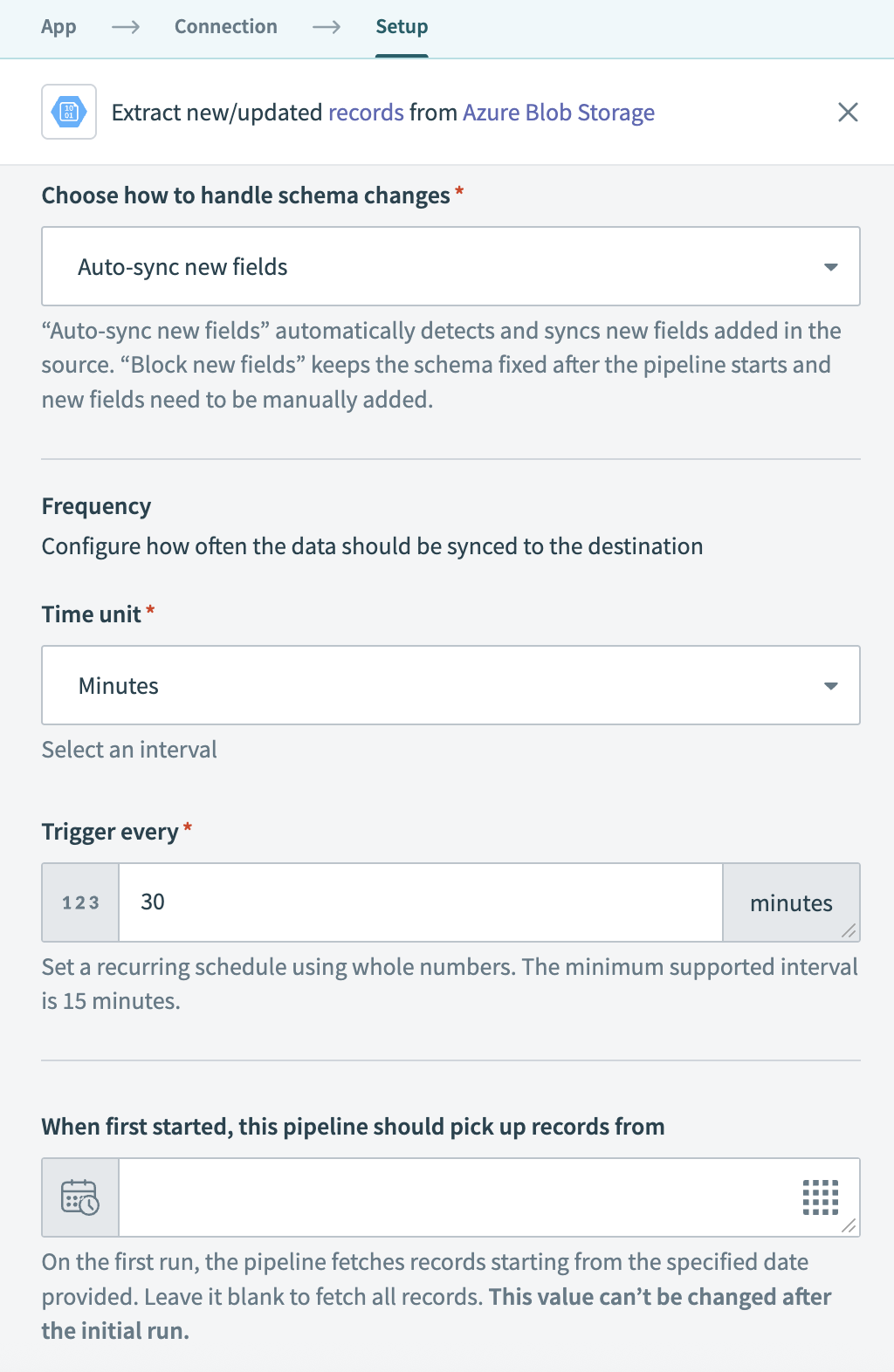Expand the minutes unit selector beside 30

point(791,902)
